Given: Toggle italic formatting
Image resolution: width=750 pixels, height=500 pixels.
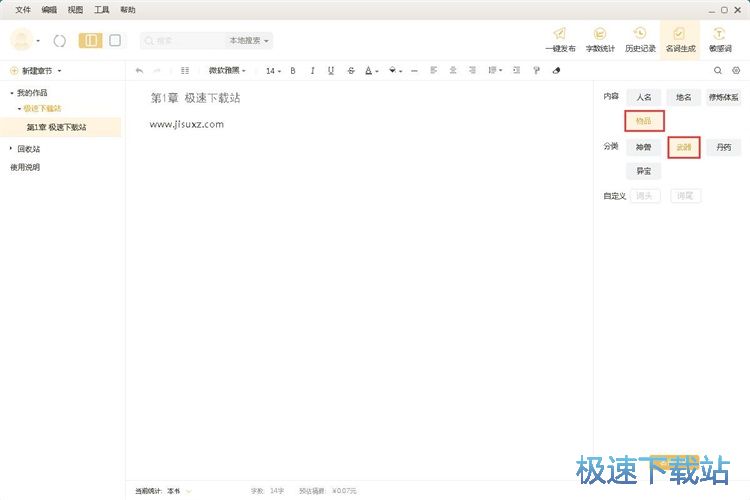Looking at the screenshot, I should [312, 71].
